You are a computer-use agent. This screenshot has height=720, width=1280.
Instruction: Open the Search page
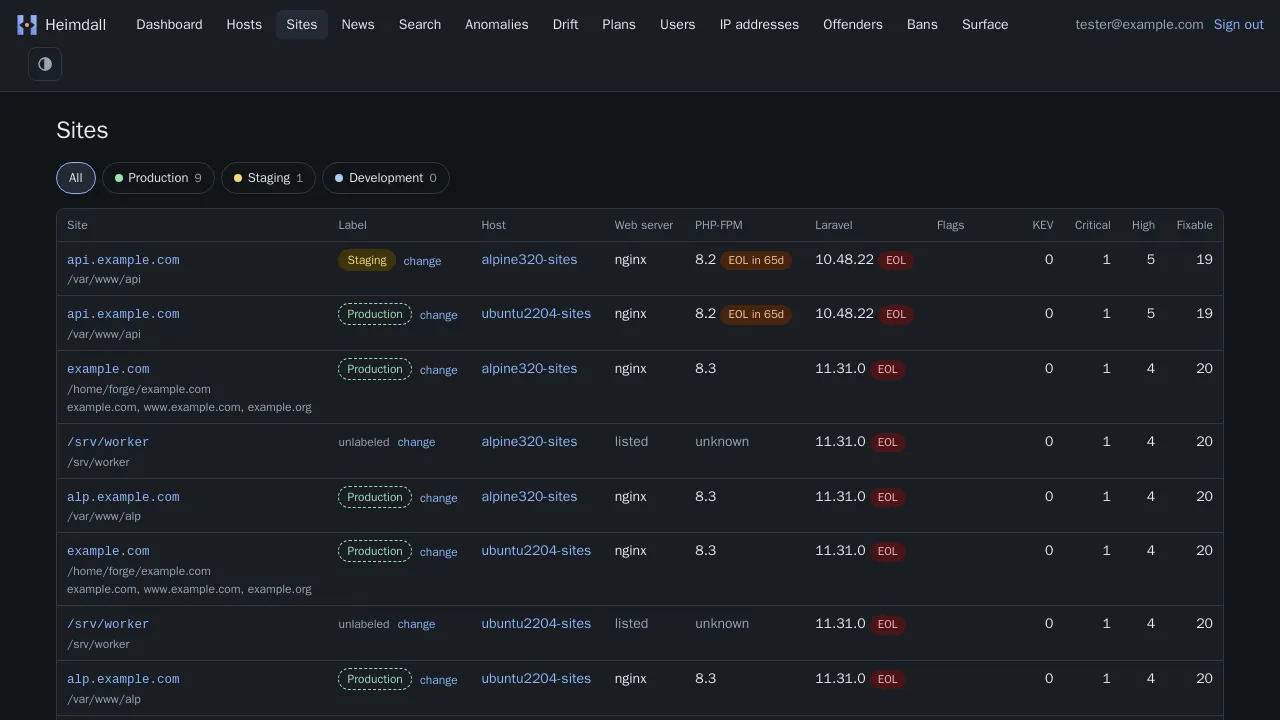420,25
